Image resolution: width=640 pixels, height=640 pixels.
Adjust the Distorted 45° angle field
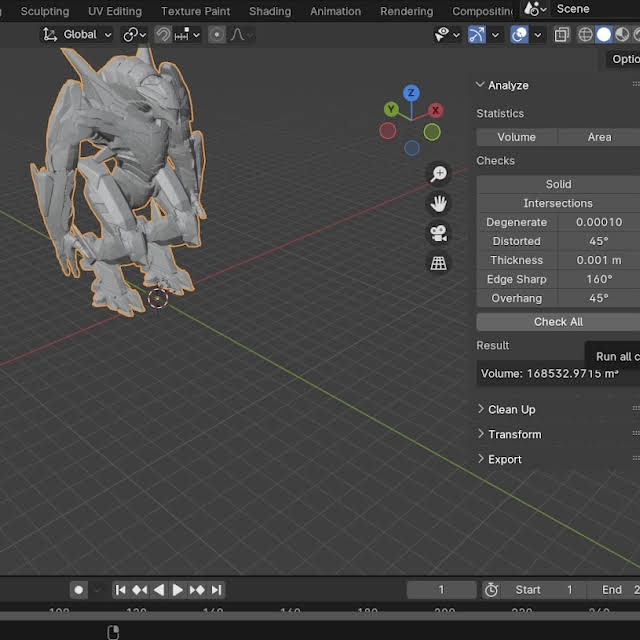[599, 241]
